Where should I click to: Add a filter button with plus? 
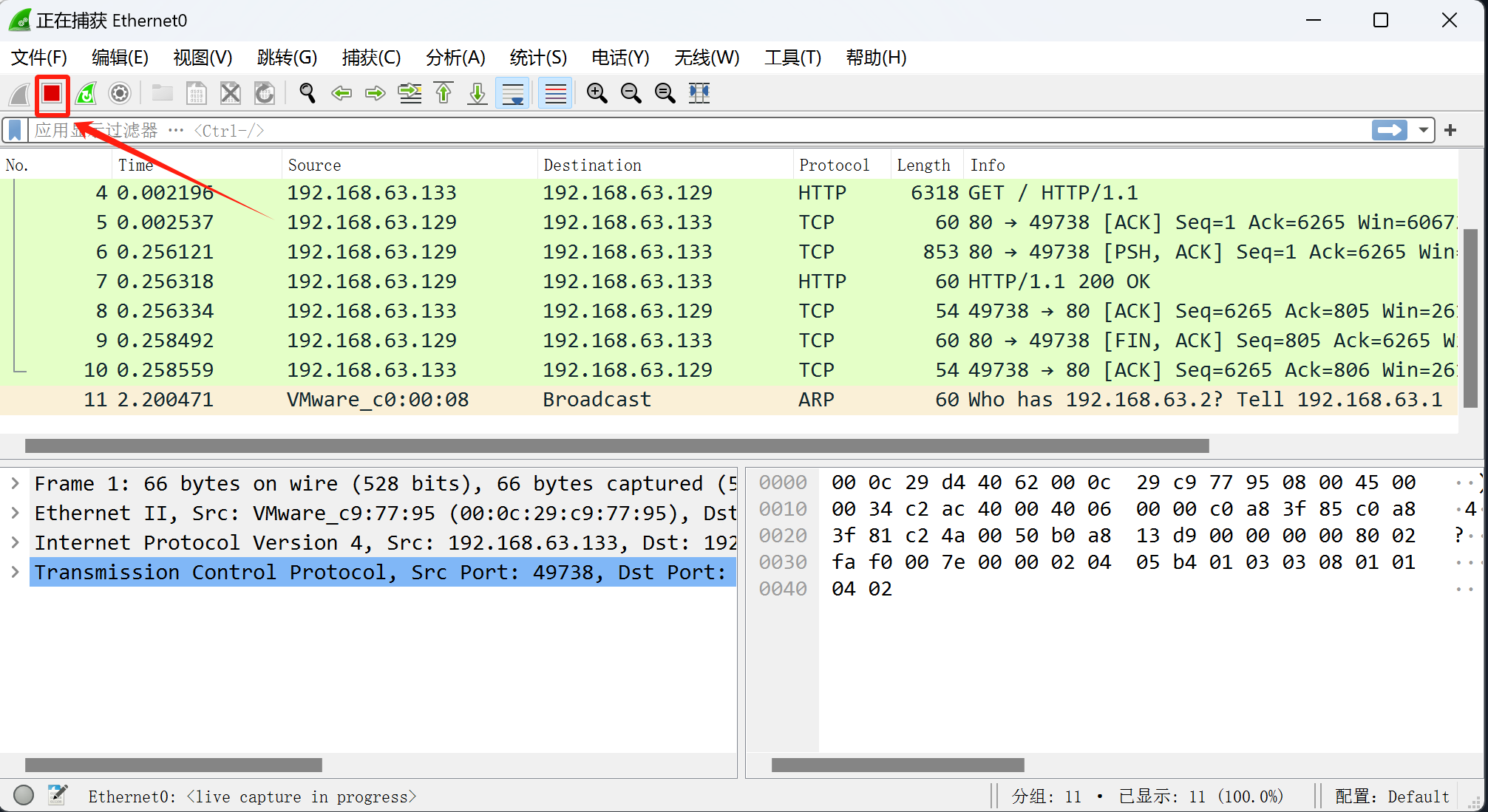tap(1450, 131)
